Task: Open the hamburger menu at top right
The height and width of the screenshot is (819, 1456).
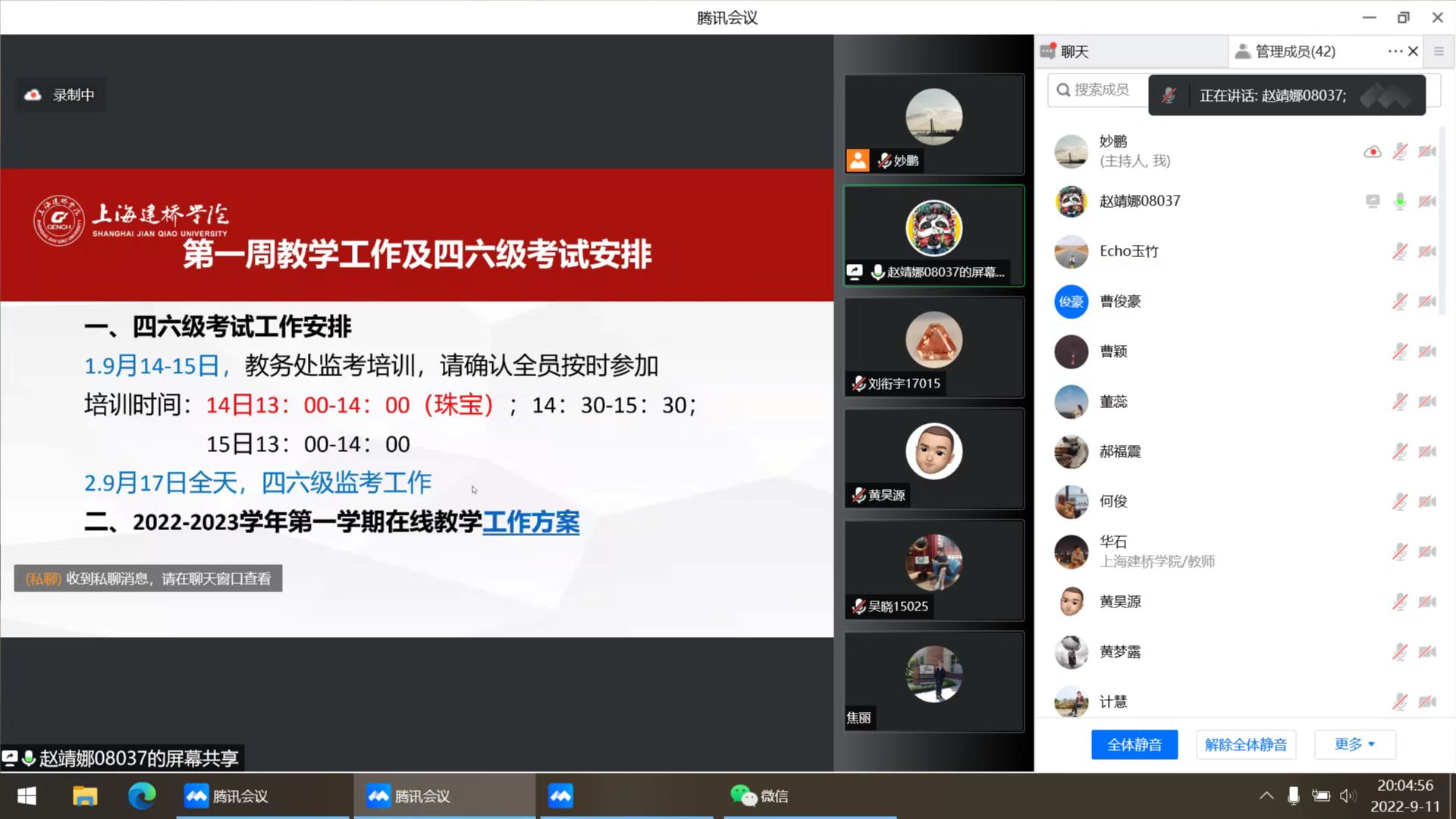Action: [x=1439, y=52]
